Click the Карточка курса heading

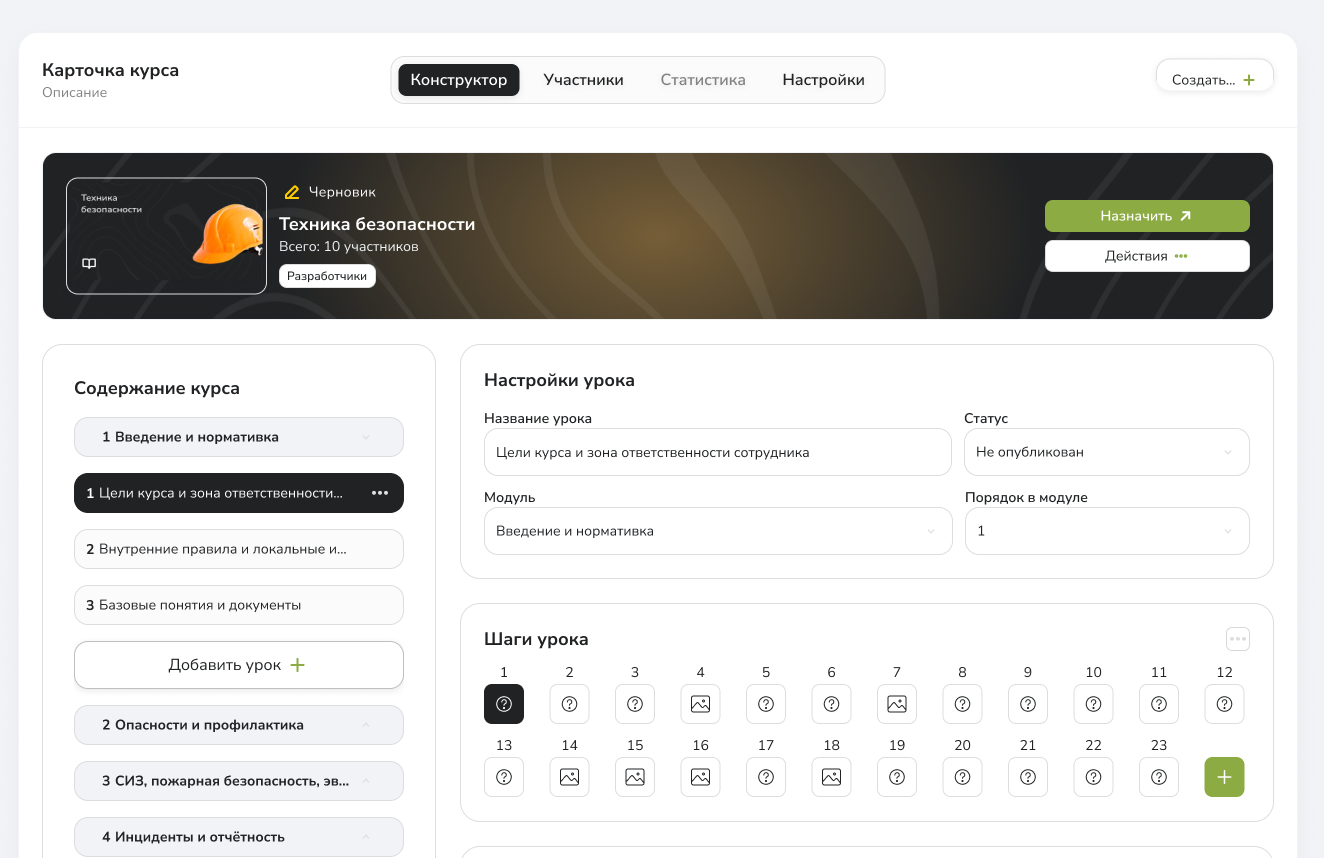[x=110, y=70]
